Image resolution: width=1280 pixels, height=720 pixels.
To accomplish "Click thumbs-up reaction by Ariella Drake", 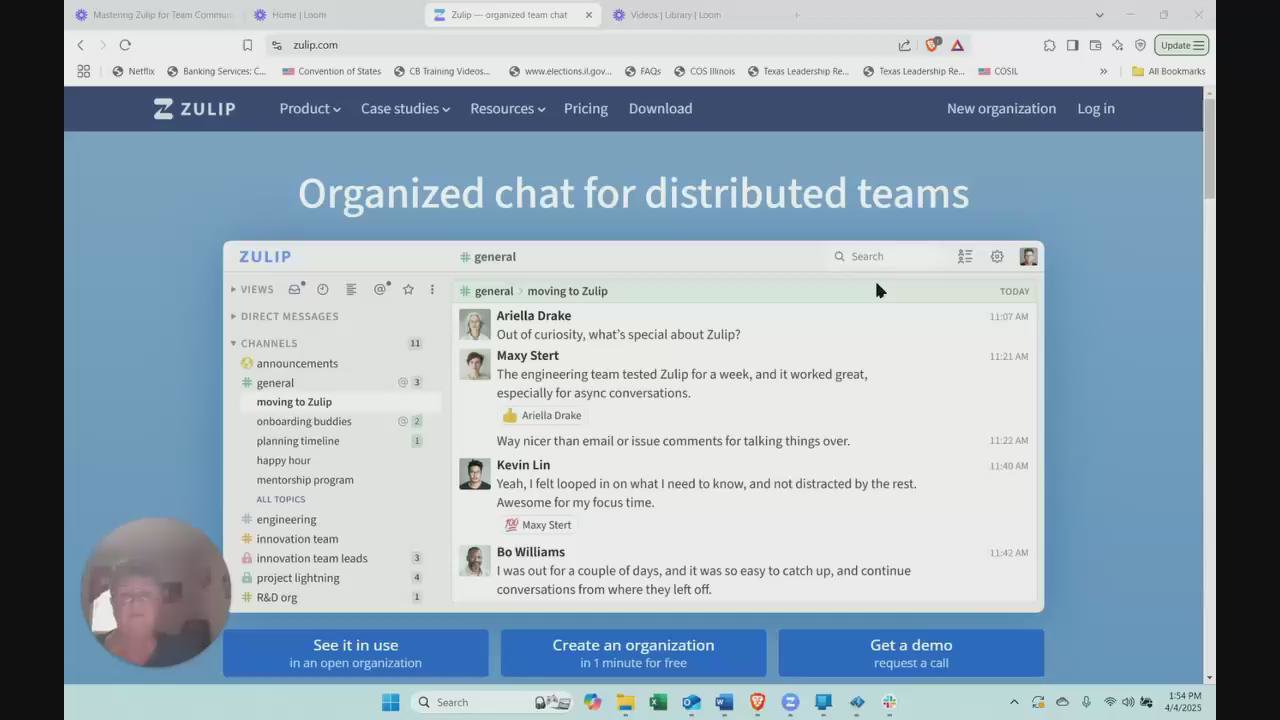I will [542, 415].
